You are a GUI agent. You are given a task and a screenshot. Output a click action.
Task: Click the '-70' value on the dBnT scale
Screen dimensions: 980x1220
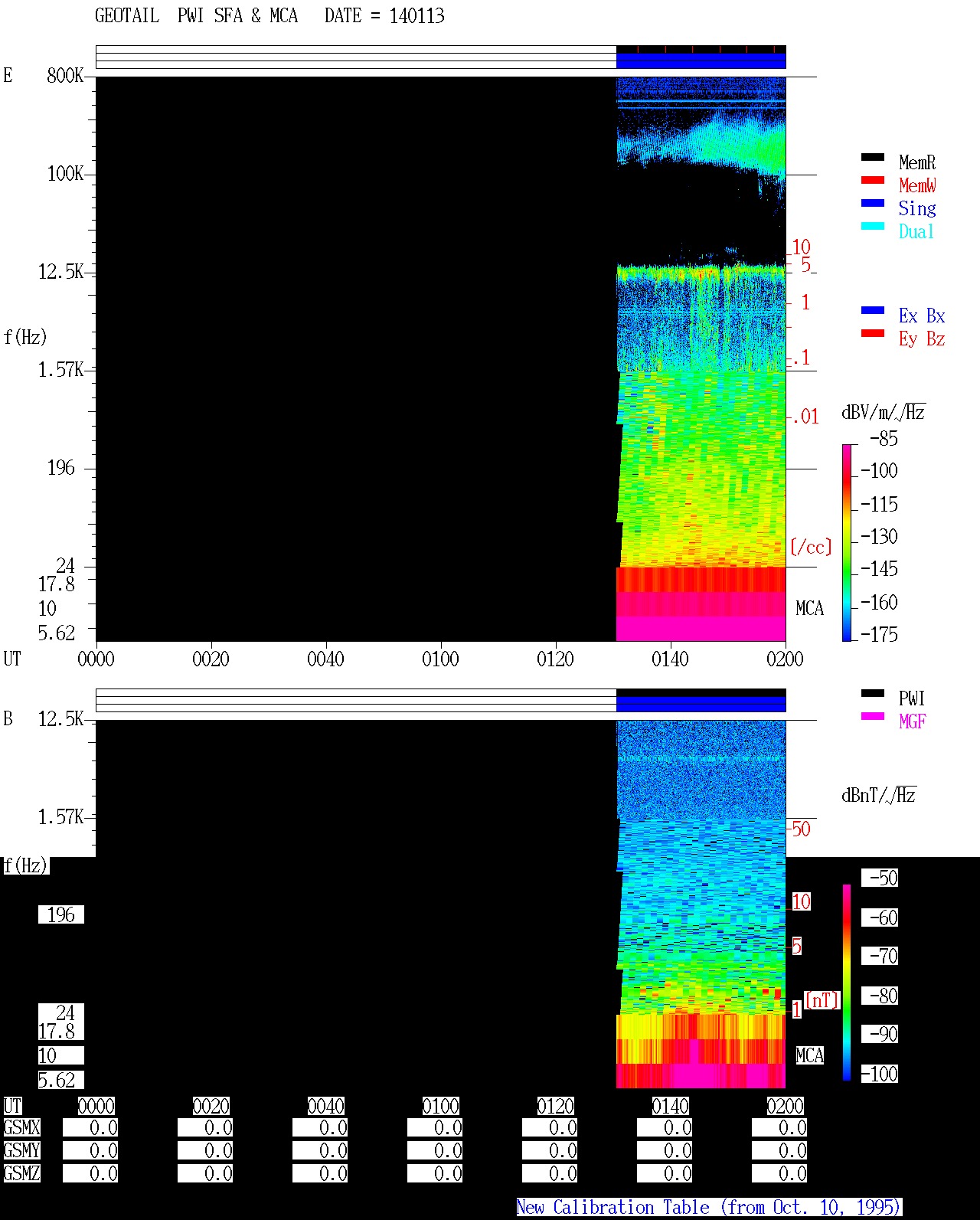click(x=880, y=957)
